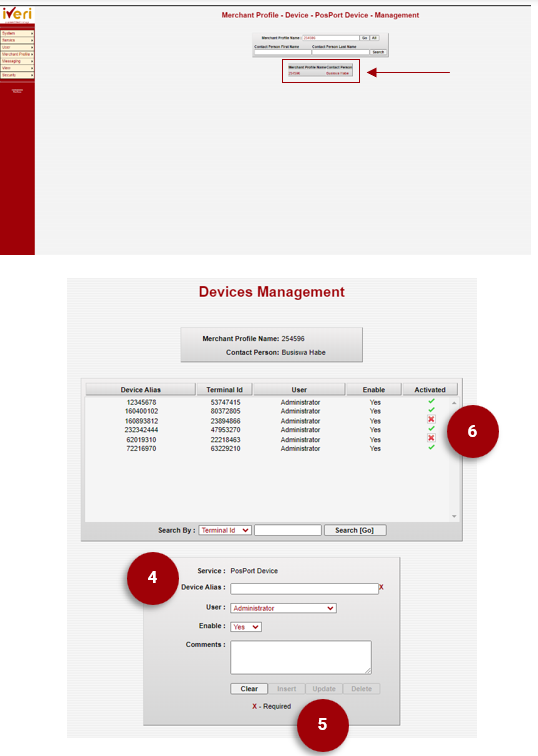The image size is (538, 756).
Task: Click green checkmark for device 160400102
Action: click(431, 410)
